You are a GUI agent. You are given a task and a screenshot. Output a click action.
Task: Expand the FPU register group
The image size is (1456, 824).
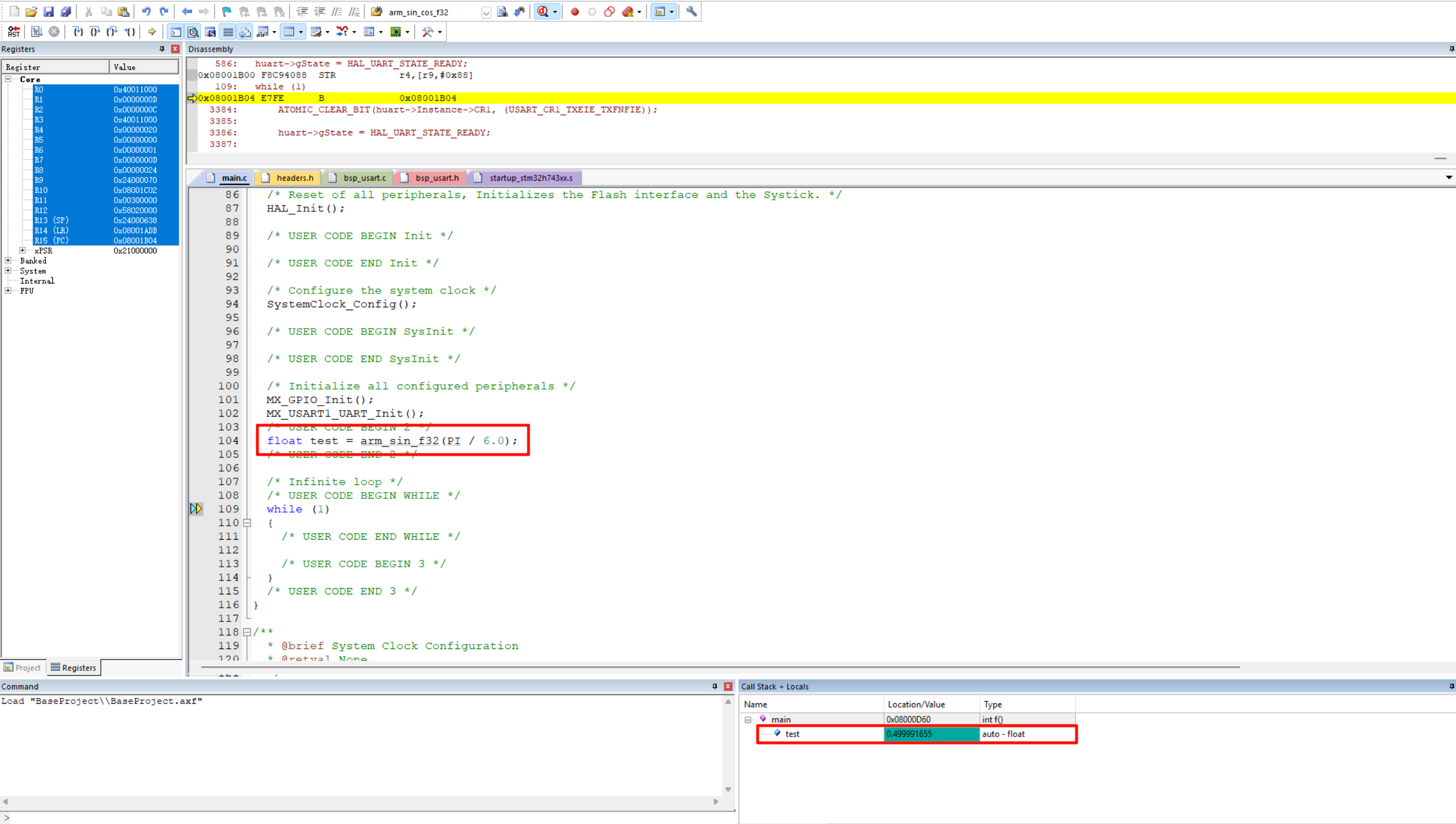pyautogui.click(x=8, y=291)
